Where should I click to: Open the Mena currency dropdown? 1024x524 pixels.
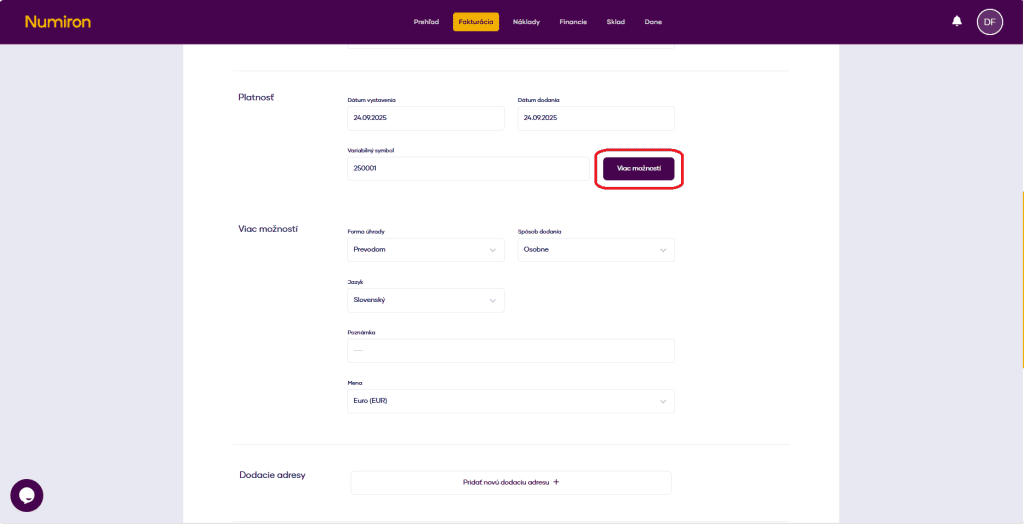coord(510,401)
